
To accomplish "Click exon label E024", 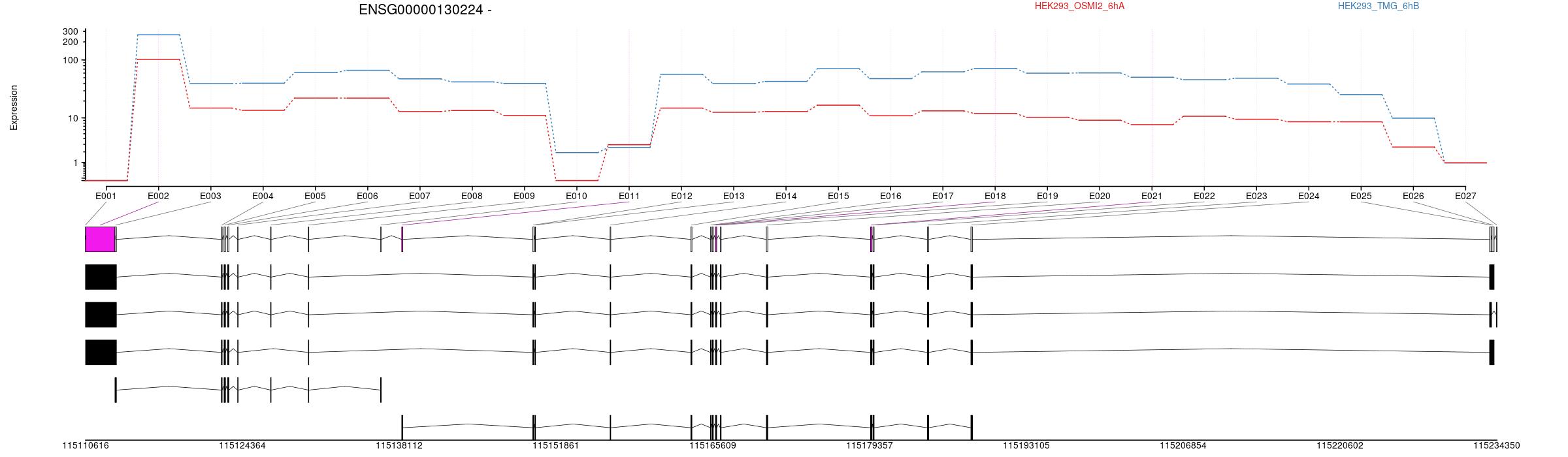I will pyautogui.click(x=1309, y=196).
